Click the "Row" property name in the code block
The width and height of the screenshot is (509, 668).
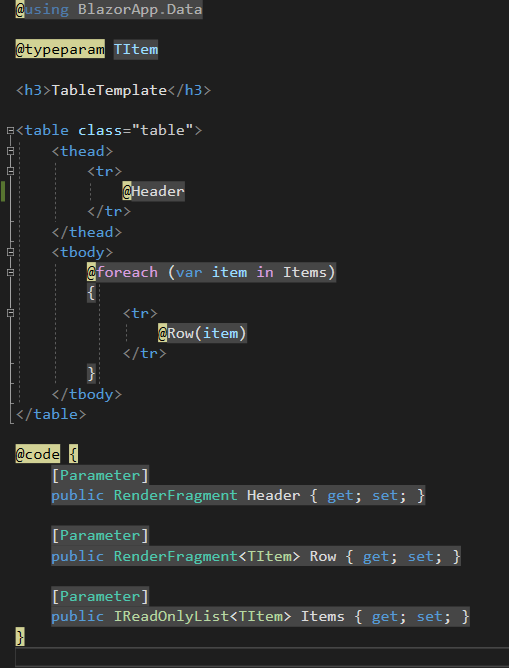323,556
